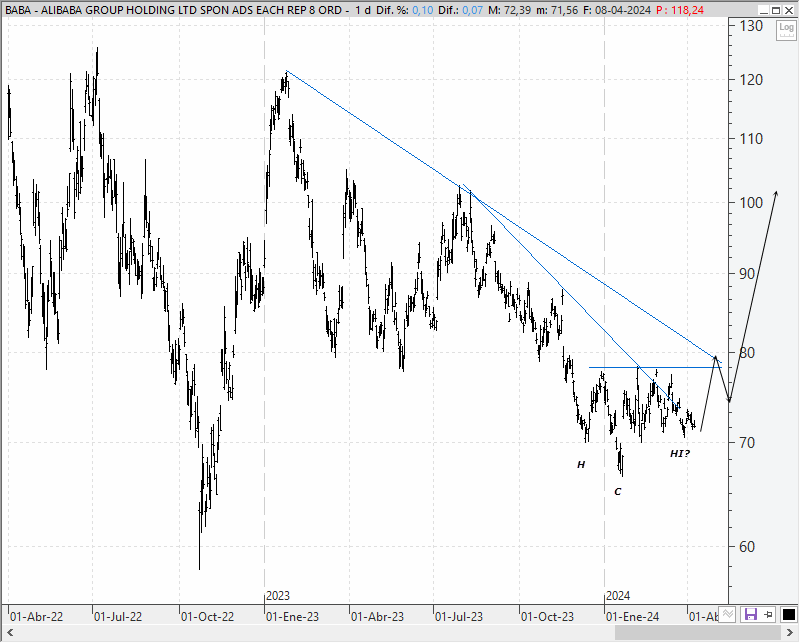
Task: Select the 'HI?' annotation on the chart
Action: (680, 453)
